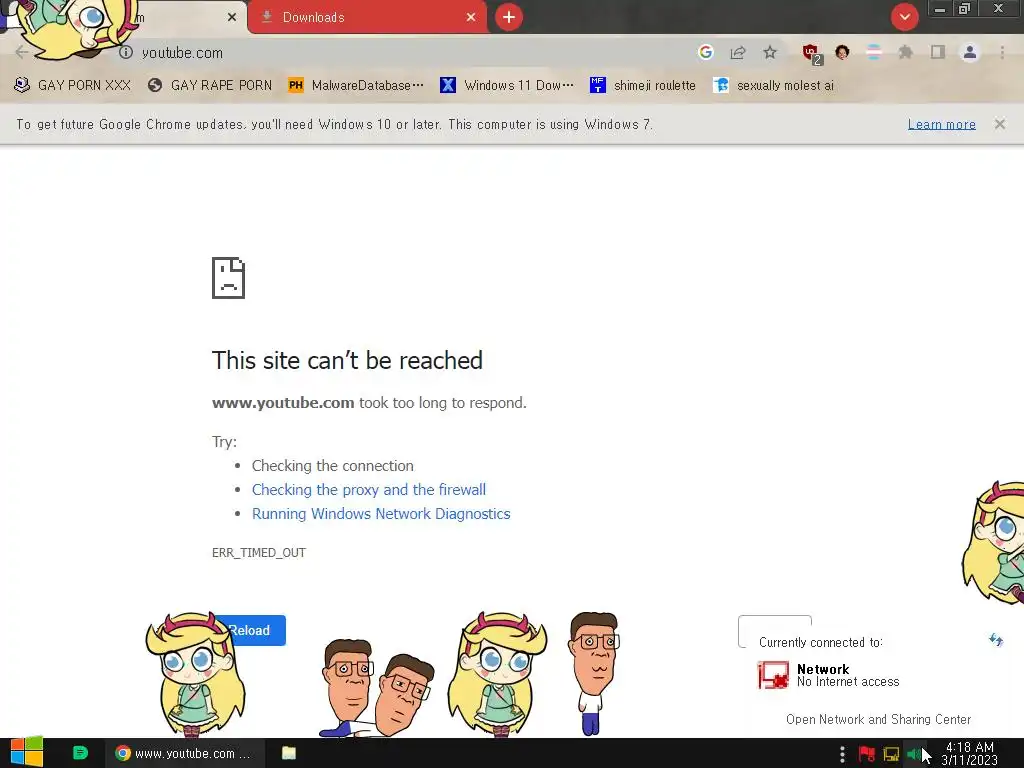Click the site information icon beside youtube.com
The image size is (1024, 768).
point(125,52)
